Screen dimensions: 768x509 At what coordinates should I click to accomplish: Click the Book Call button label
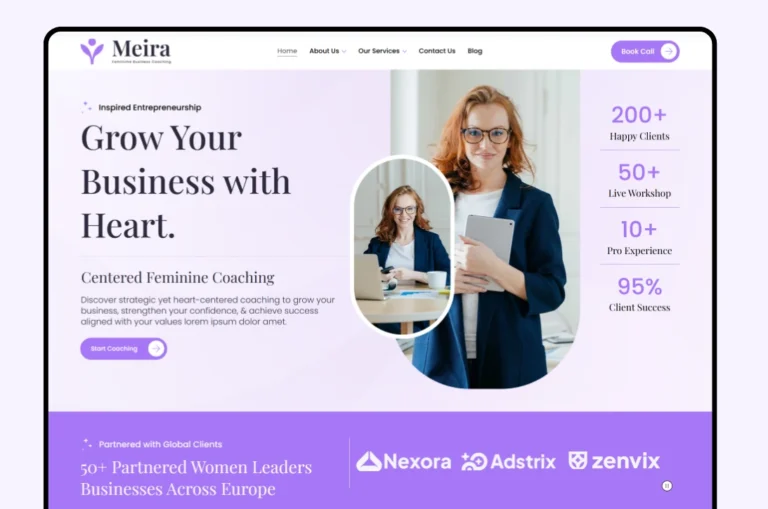637,51
